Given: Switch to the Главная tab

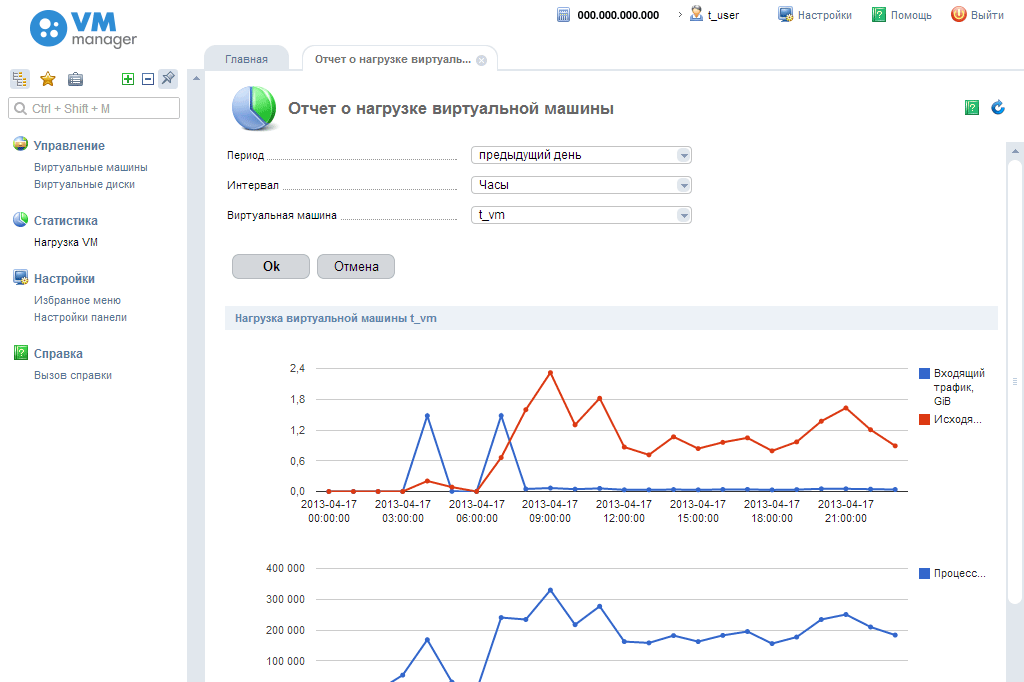Looking at the screenshot, I should (247, 59).
